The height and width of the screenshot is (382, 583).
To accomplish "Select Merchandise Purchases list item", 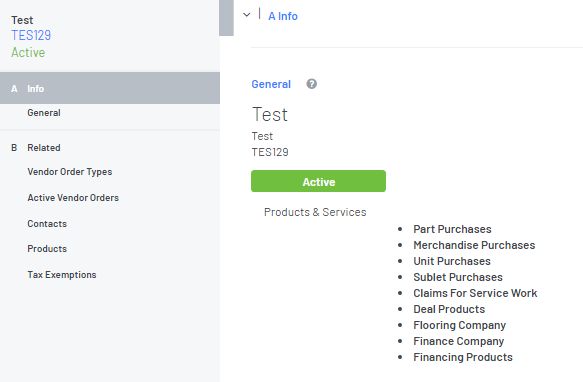I will tap(474, 245).
